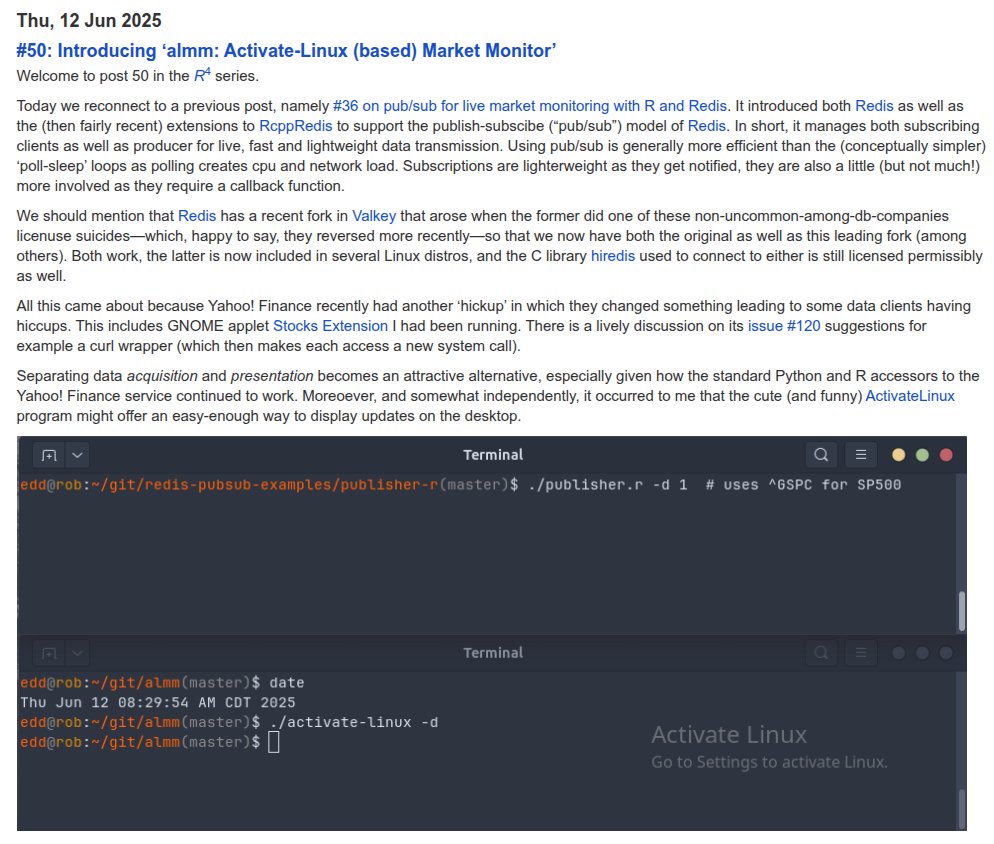The height and width of the screenshot is (844, 994).
Task: Click the search icon in top Terminal
Action: [821, 455]
